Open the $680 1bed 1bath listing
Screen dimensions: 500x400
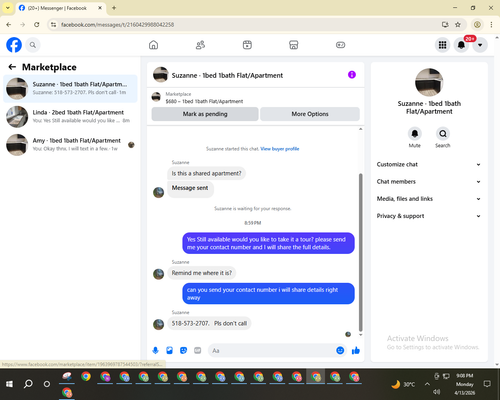[x=204, y=101]
